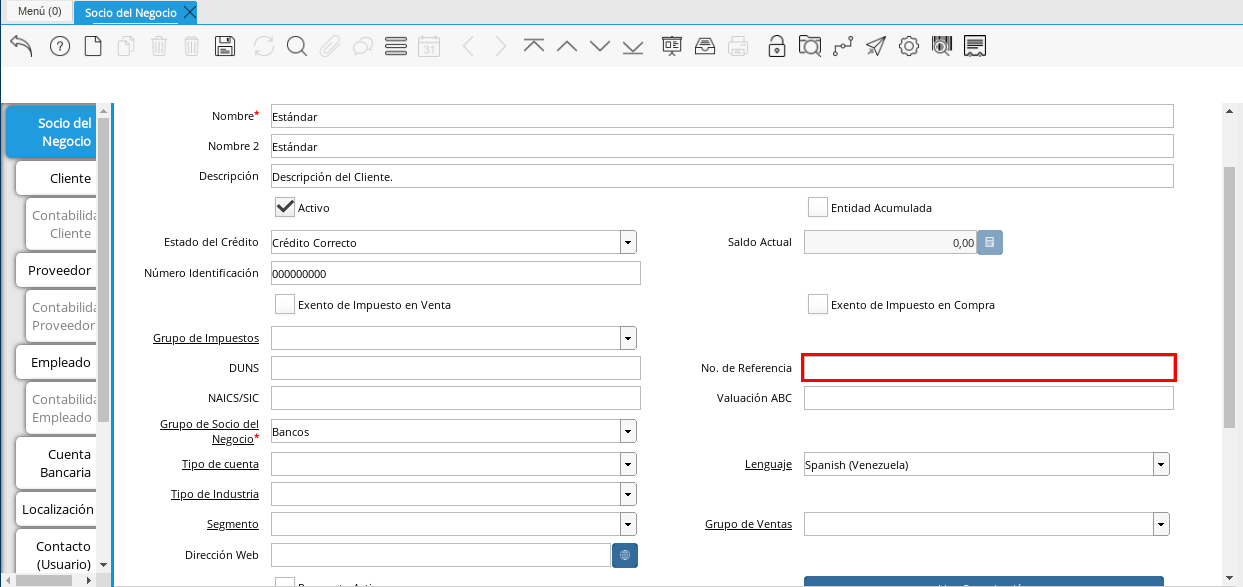Enable the Entidad Acumulada checkbox
The image size is (1243, 587).
818,207
